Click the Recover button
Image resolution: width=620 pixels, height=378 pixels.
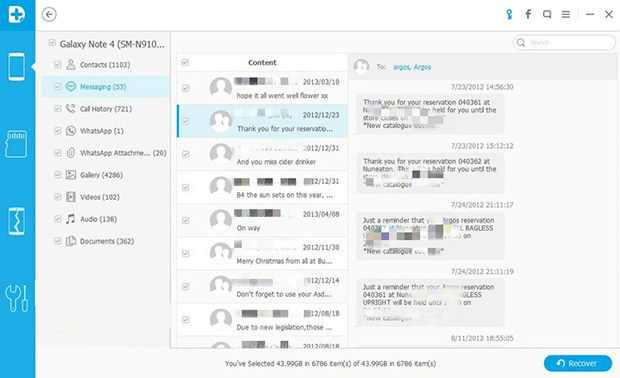click(578, 363)
